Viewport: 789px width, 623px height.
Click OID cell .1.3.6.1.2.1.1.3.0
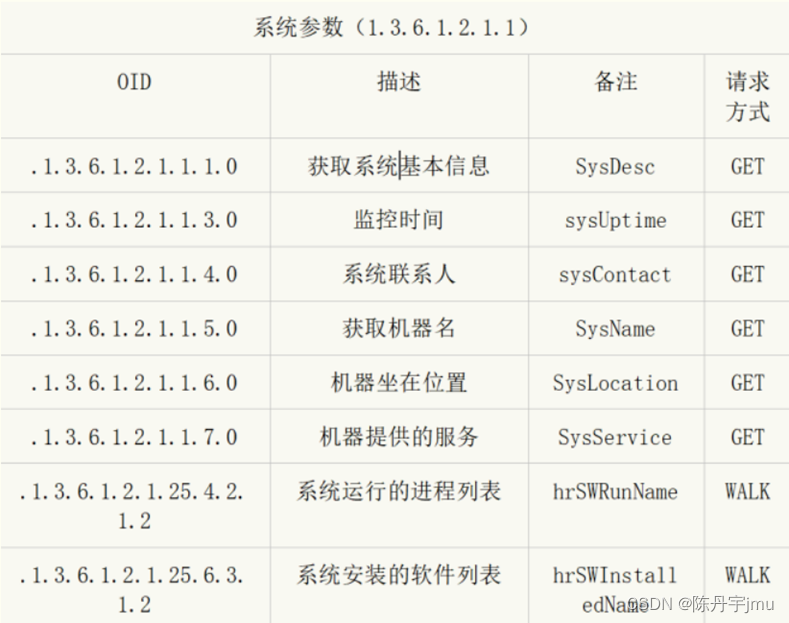click(x=134, y=220)
